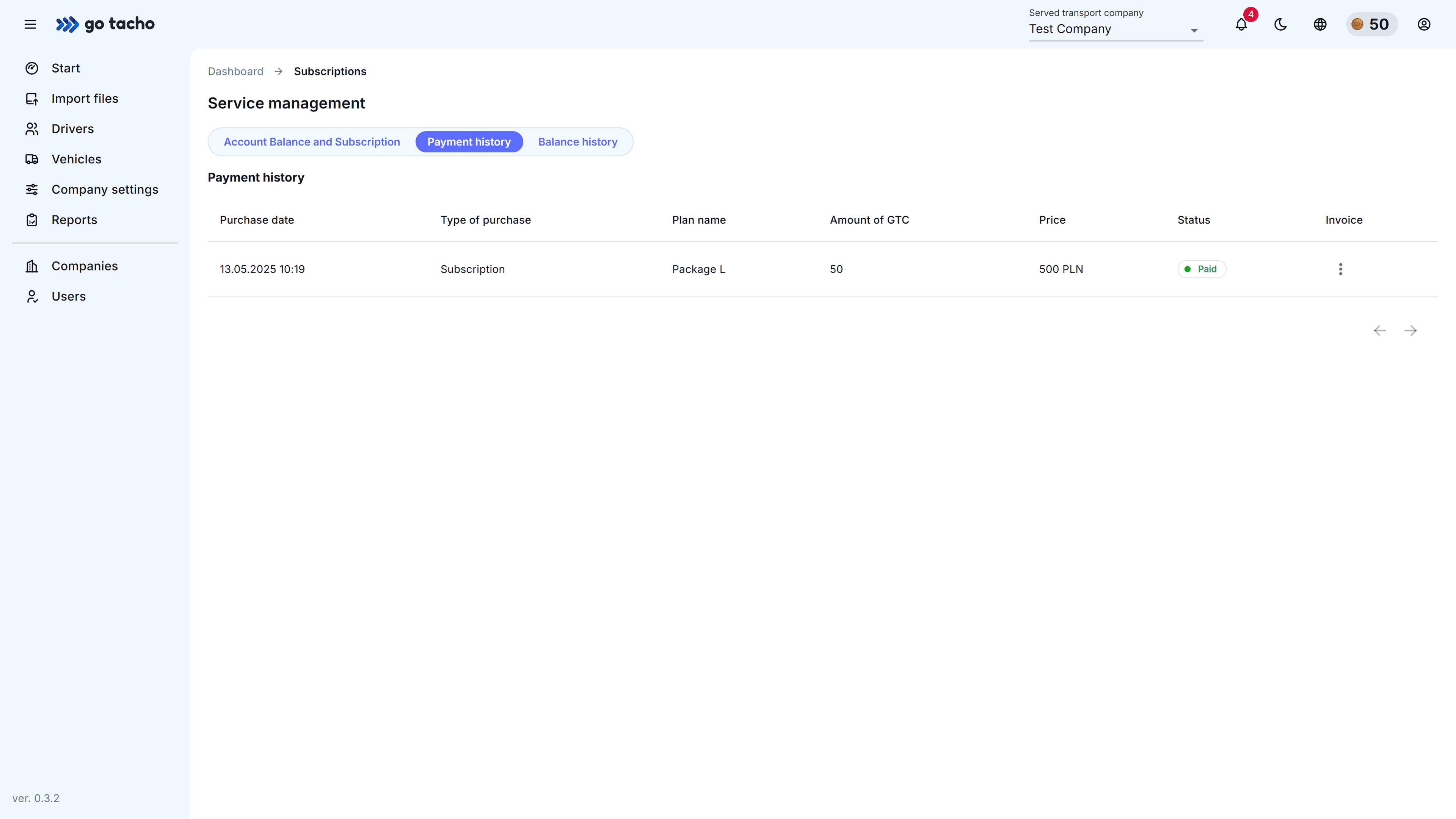The image size is (1456, 819).
Task: Open user account profile icon
Action: [x=1424, y=24]
